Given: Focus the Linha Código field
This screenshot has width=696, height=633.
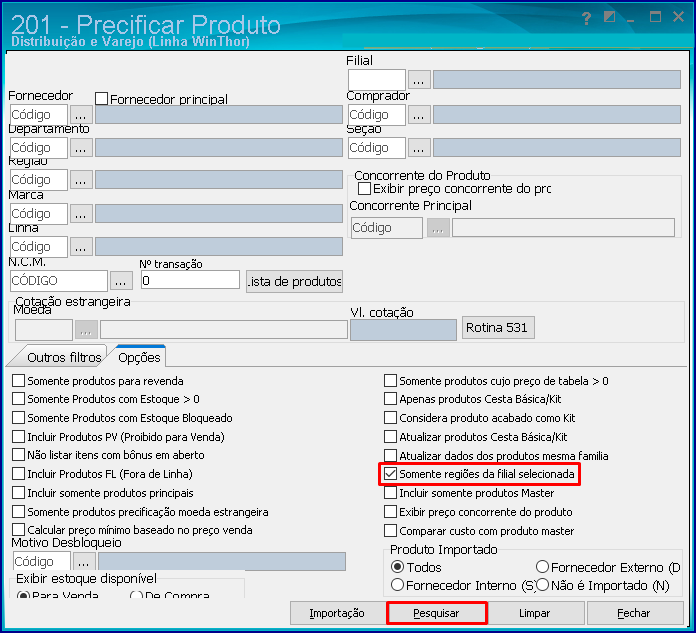Looking at the screenshot, I should pos(39,246).
